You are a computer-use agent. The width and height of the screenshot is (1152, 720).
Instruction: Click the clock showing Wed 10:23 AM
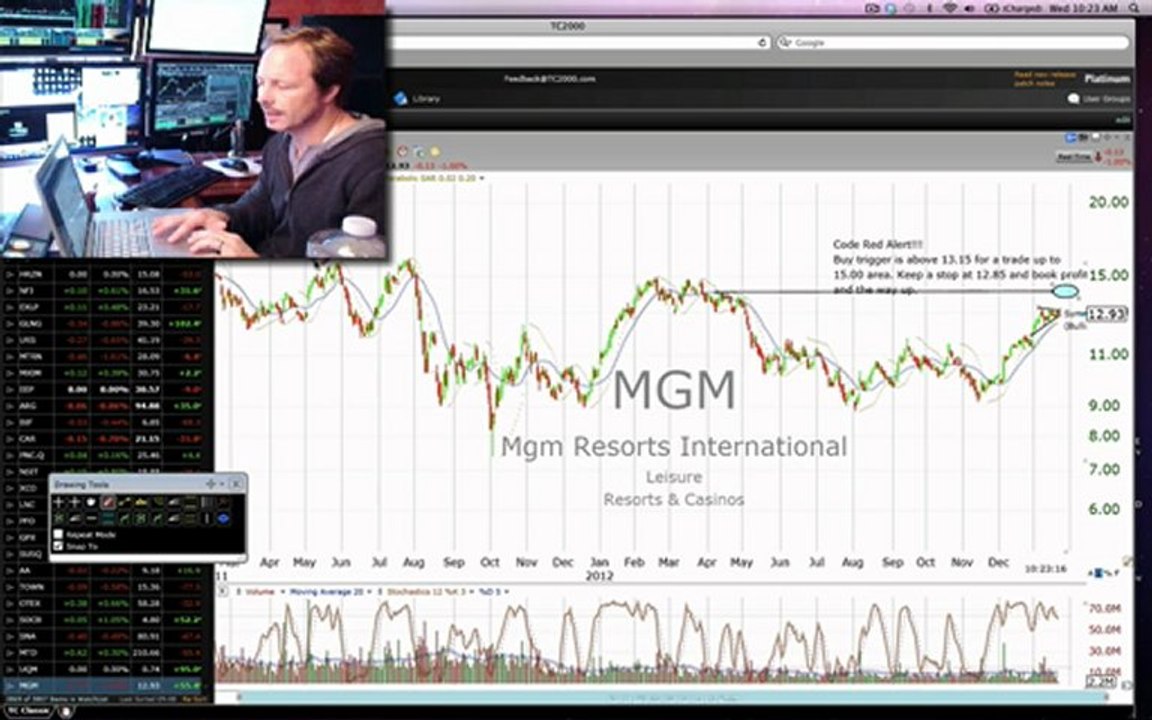point(1084,8)
